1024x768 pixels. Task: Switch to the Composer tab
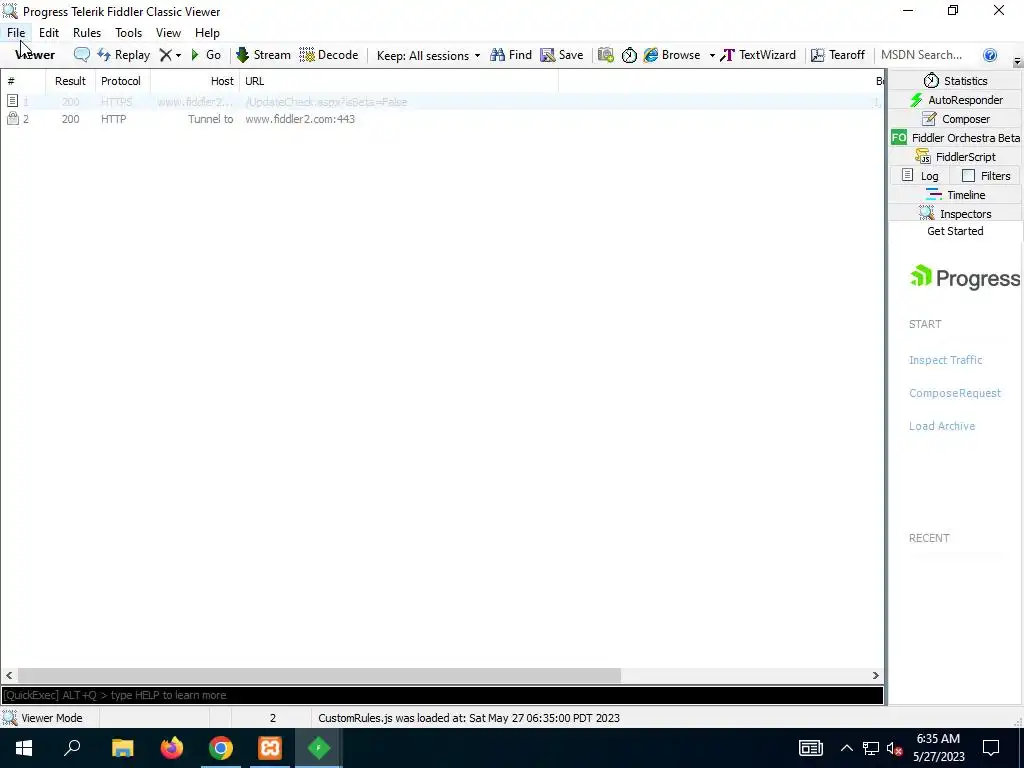955,119
